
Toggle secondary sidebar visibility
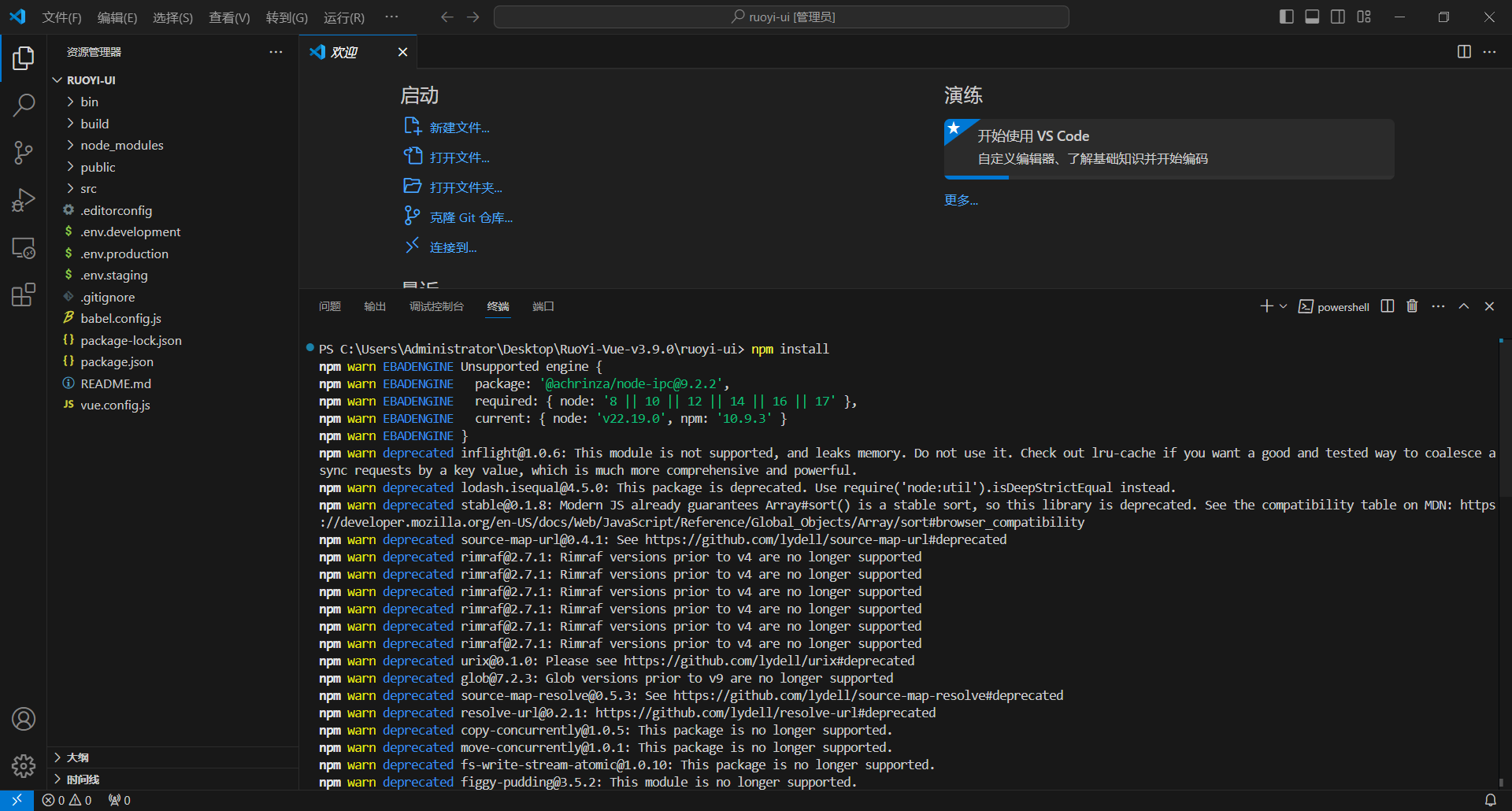click(1338, 17)
